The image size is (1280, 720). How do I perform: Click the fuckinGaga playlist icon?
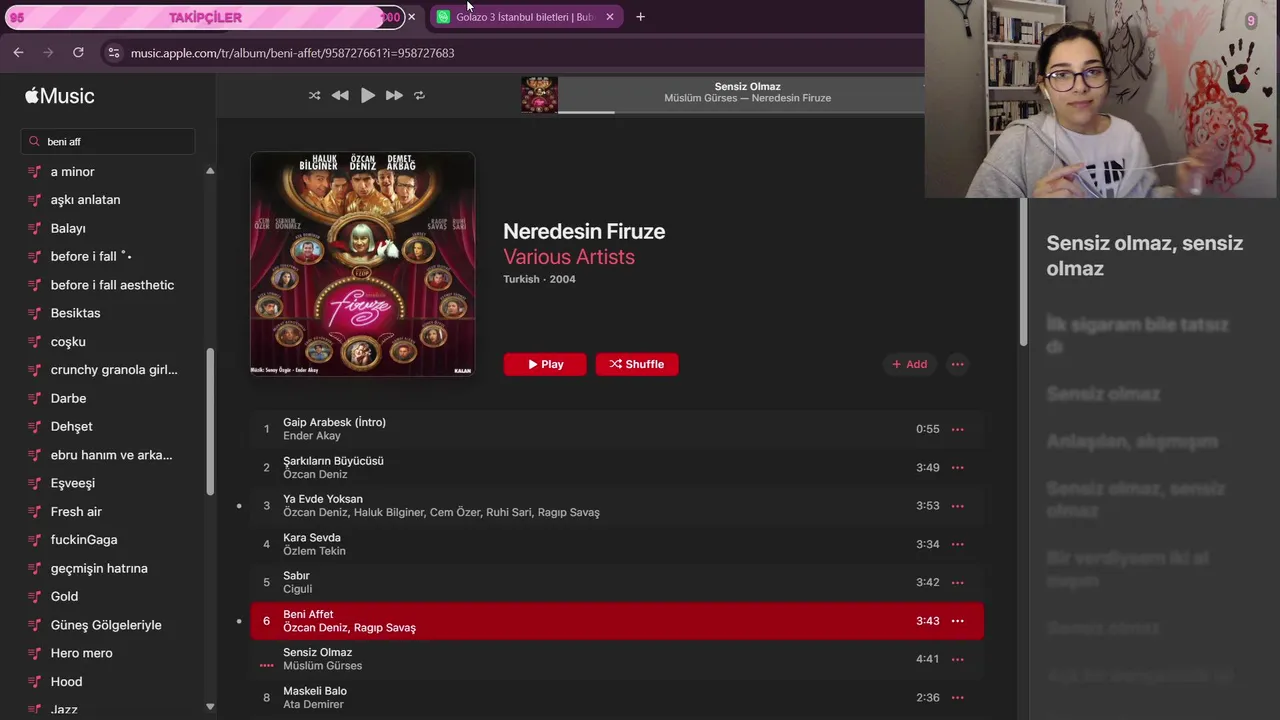click(x=35, y=540)
